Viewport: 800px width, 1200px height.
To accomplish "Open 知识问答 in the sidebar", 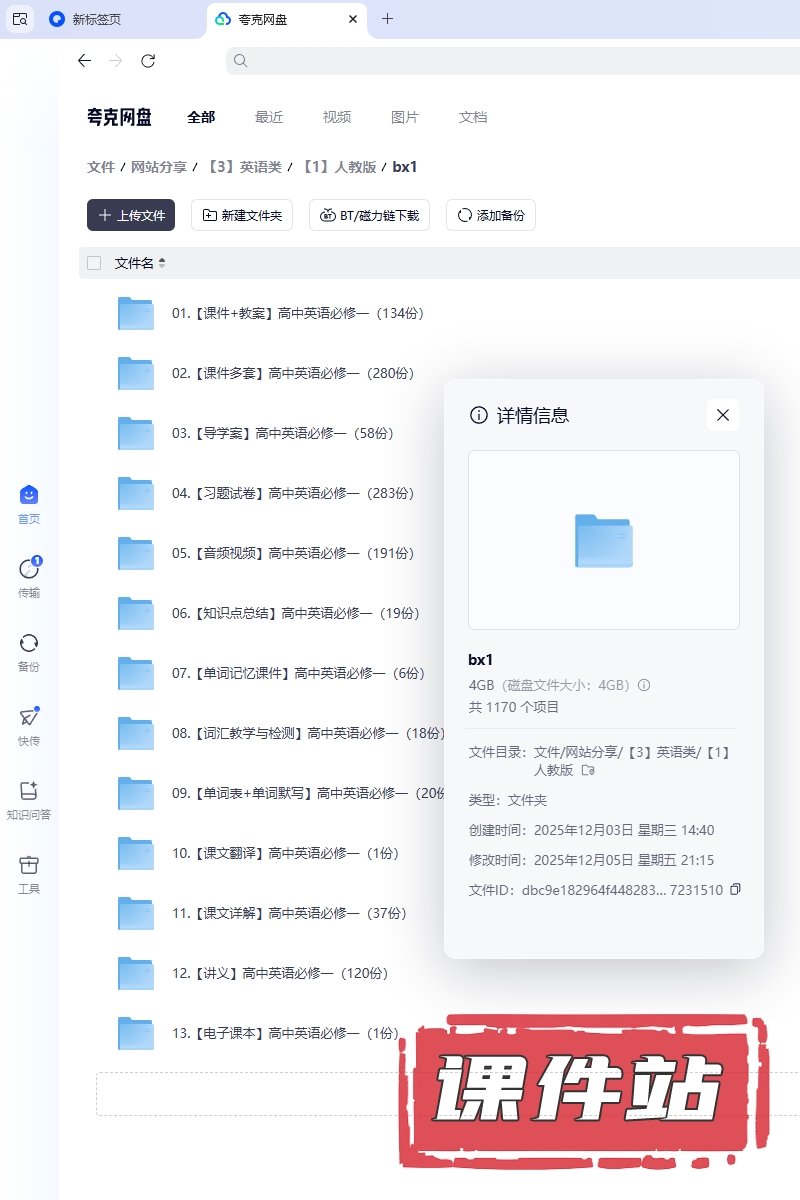I will point(29,791).
